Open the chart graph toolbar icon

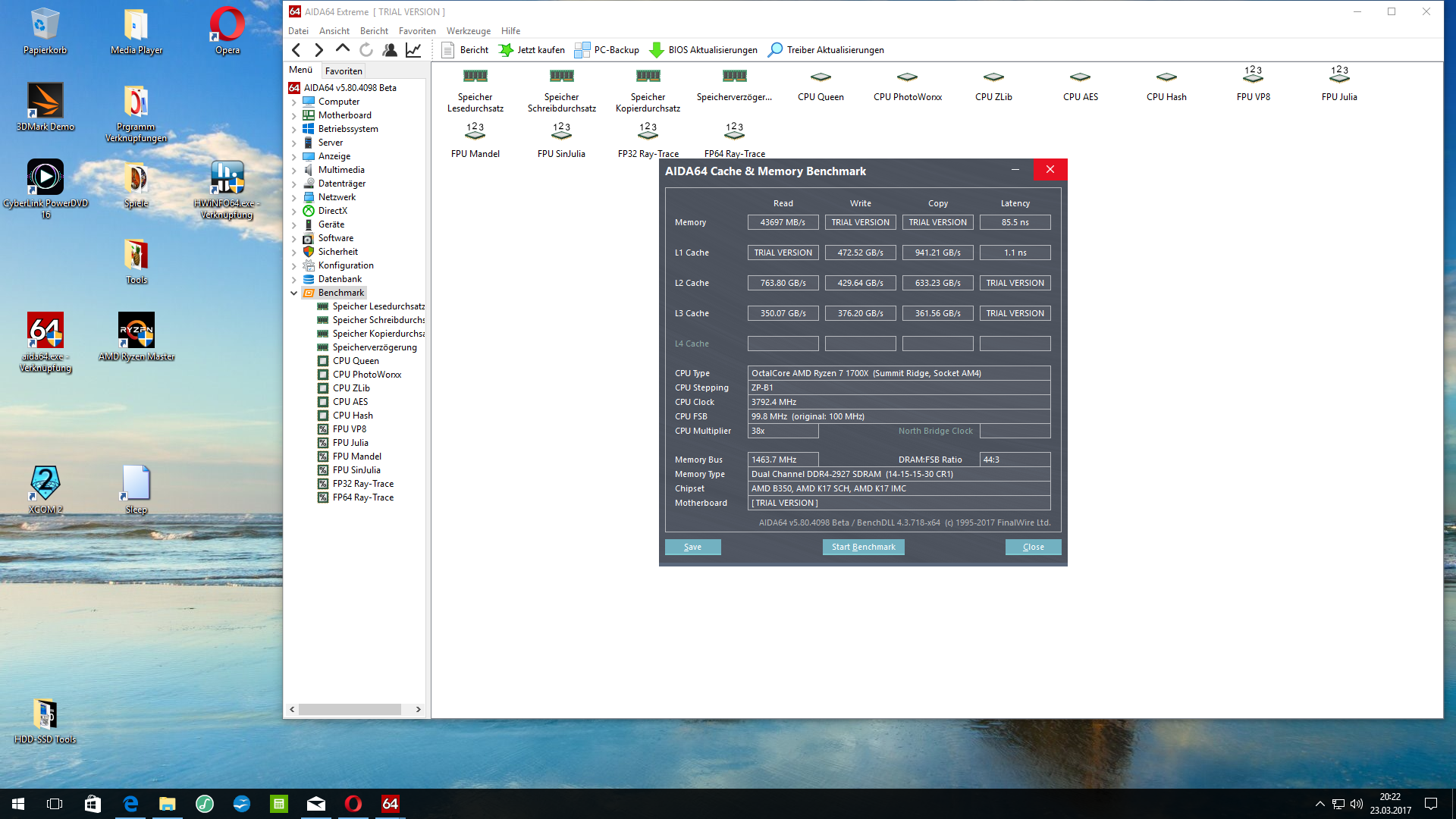[413, 50]
